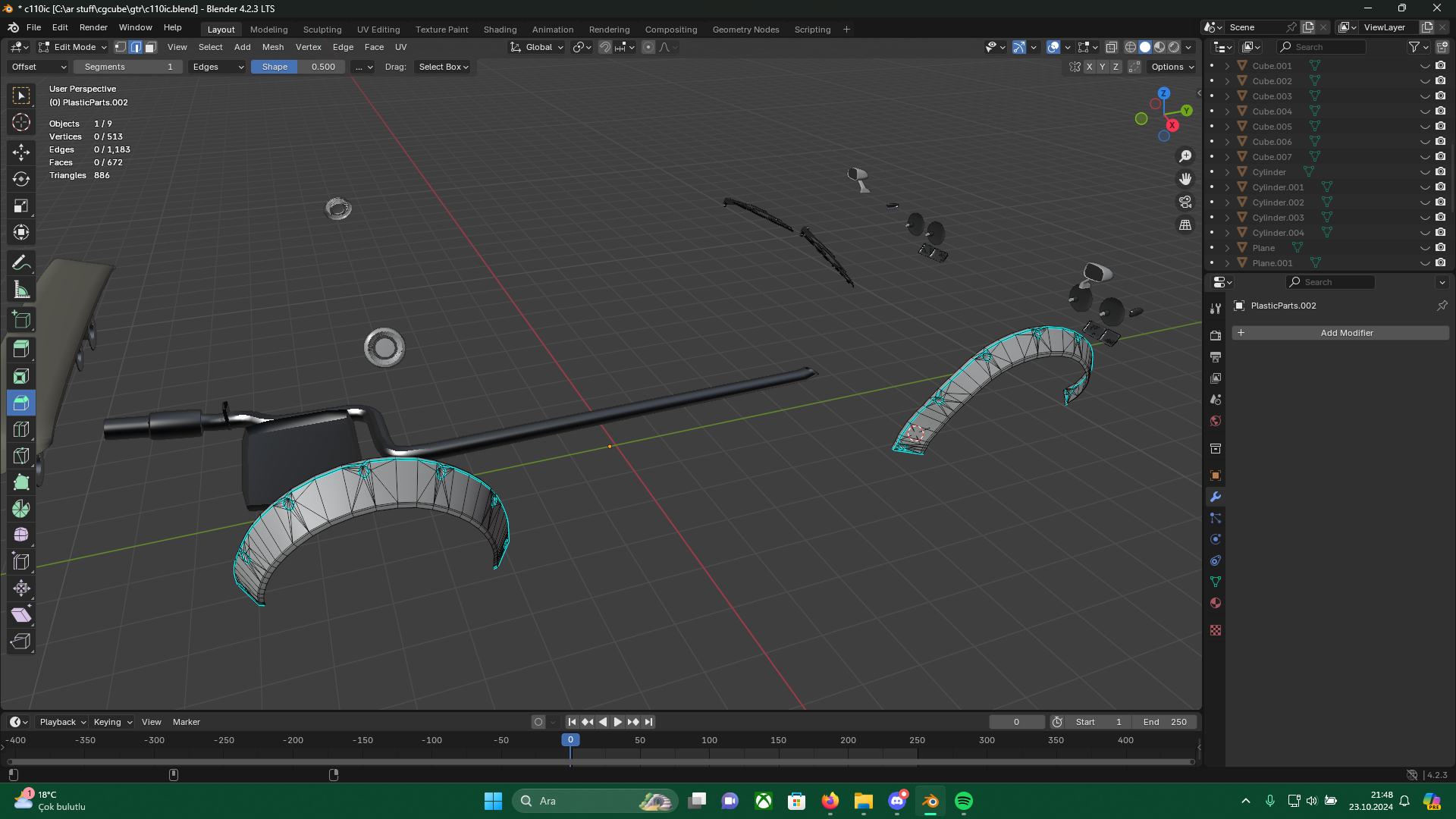Switch to face select mode
Screen dimensions: 1456x819
(150, 47)
